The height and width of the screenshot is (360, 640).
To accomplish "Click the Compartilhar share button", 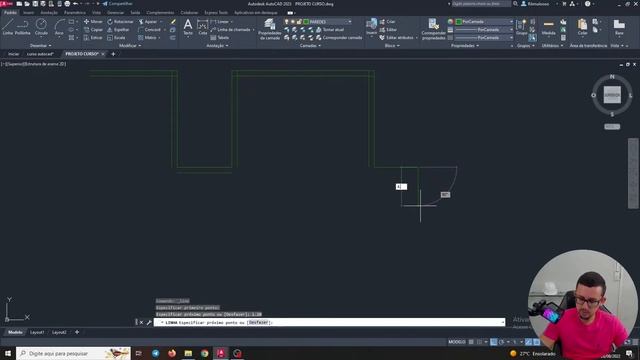I will (x=118, y=4).
